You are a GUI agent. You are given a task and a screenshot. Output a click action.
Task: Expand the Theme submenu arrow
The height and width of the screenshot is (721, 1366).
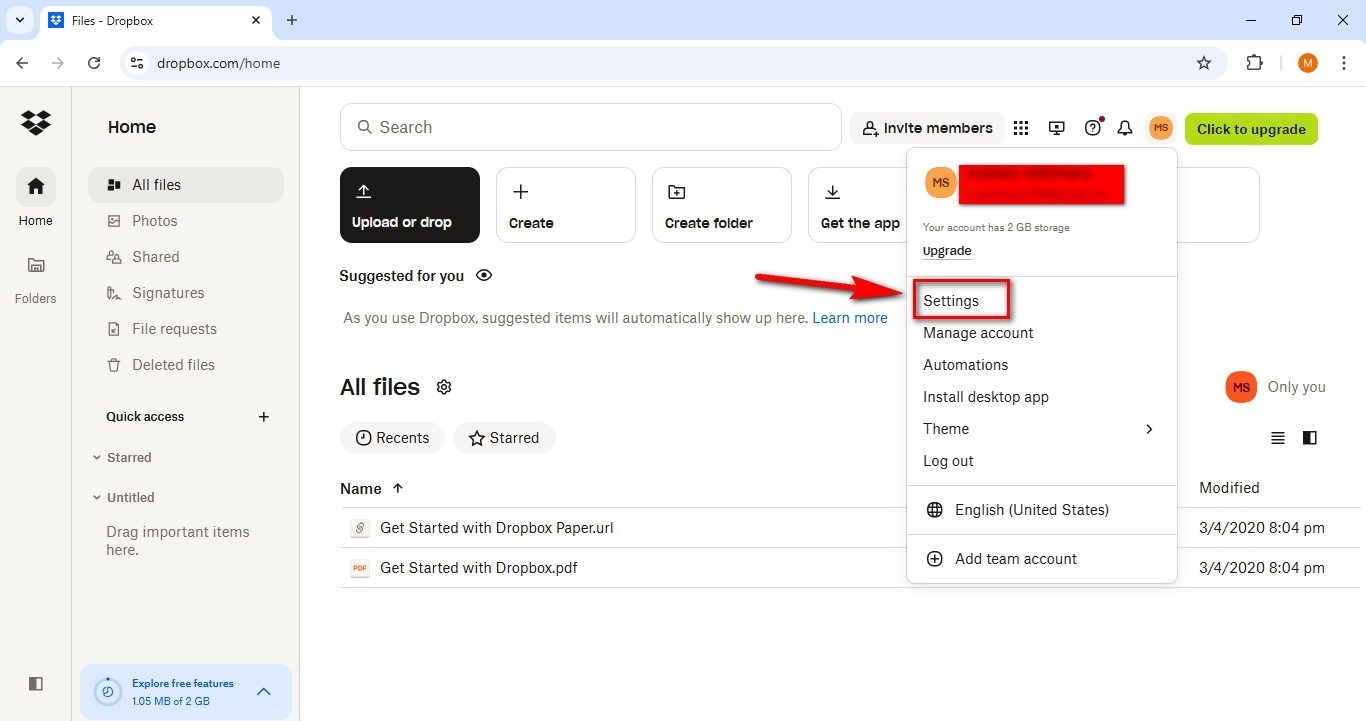1149,429
